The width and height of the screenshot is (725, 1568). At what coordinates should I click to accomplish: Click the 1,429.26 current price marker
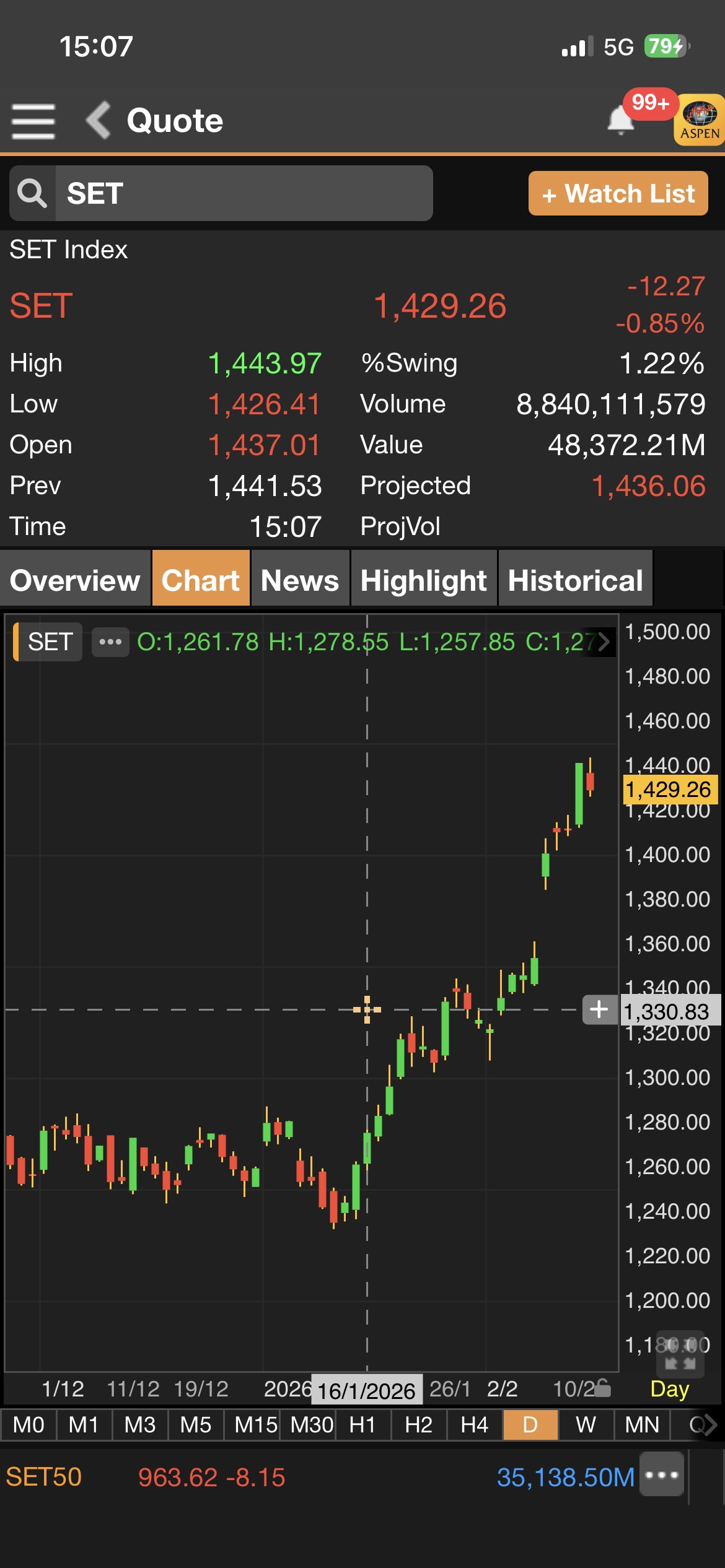pyautogui.click(x=669, y=790)
